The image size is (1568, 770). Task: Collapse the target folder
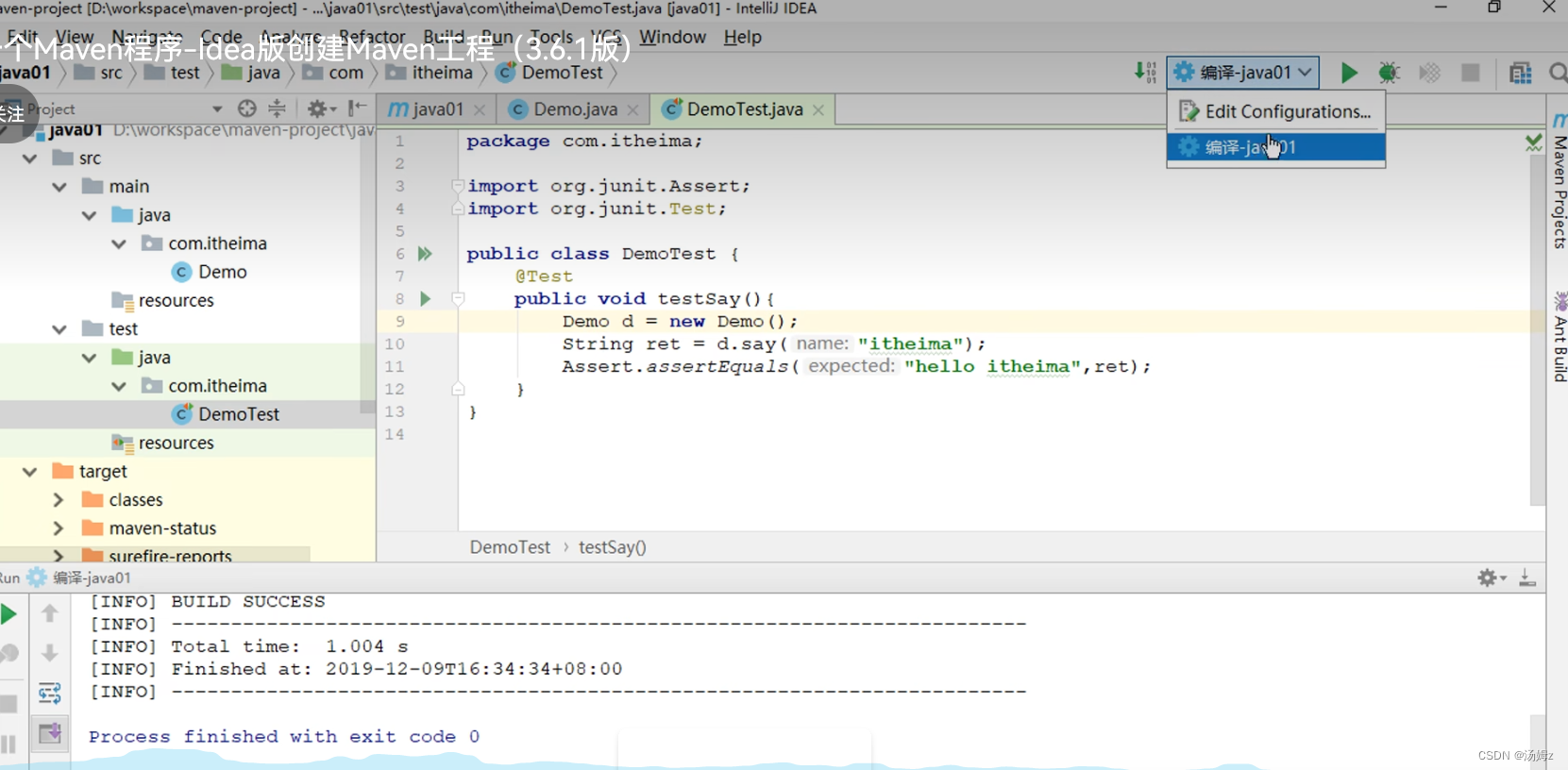(30, 472)
